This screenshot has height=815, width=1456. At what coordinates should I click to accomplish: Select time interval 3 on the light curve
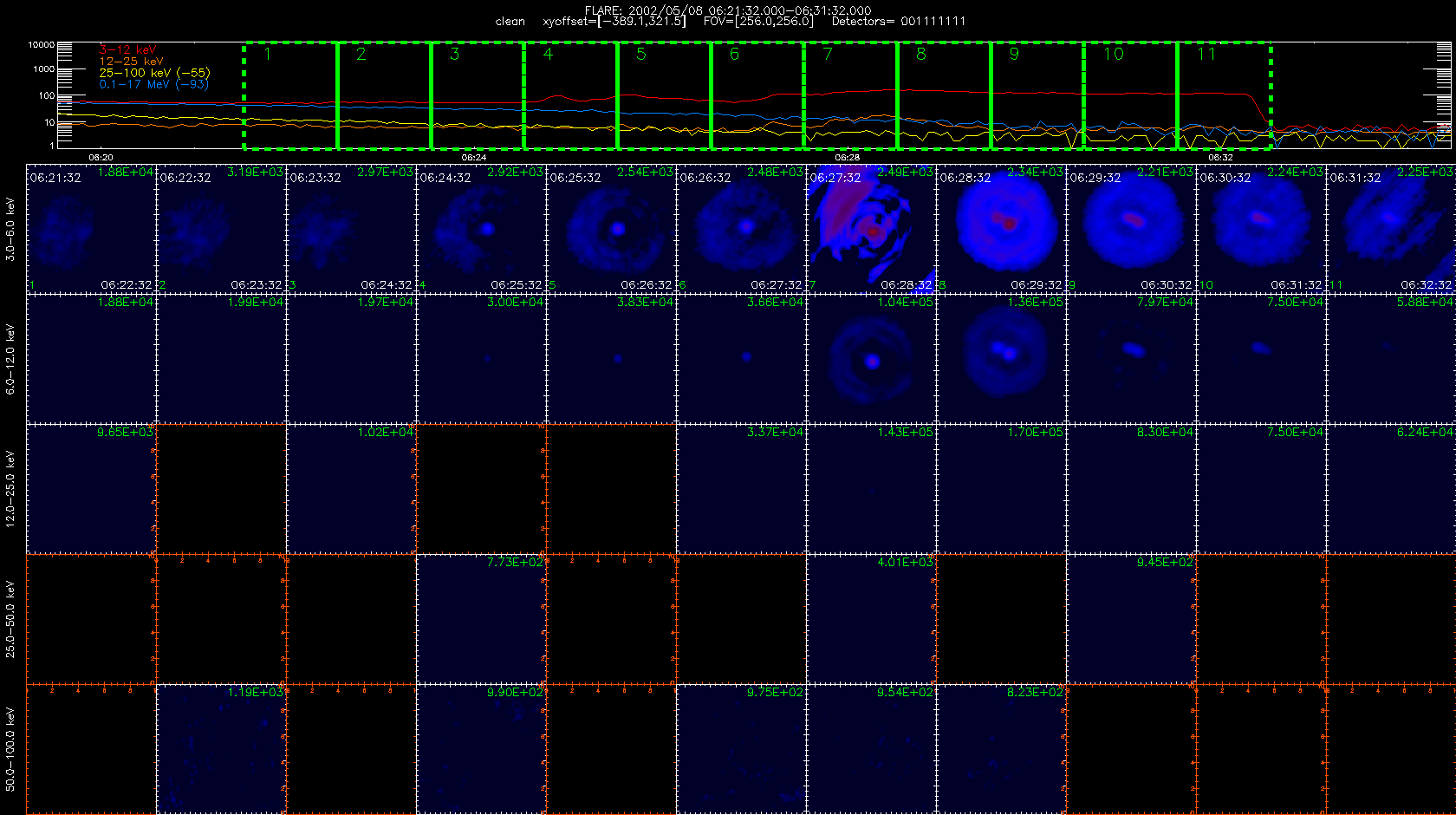click(x=478, y=95)
